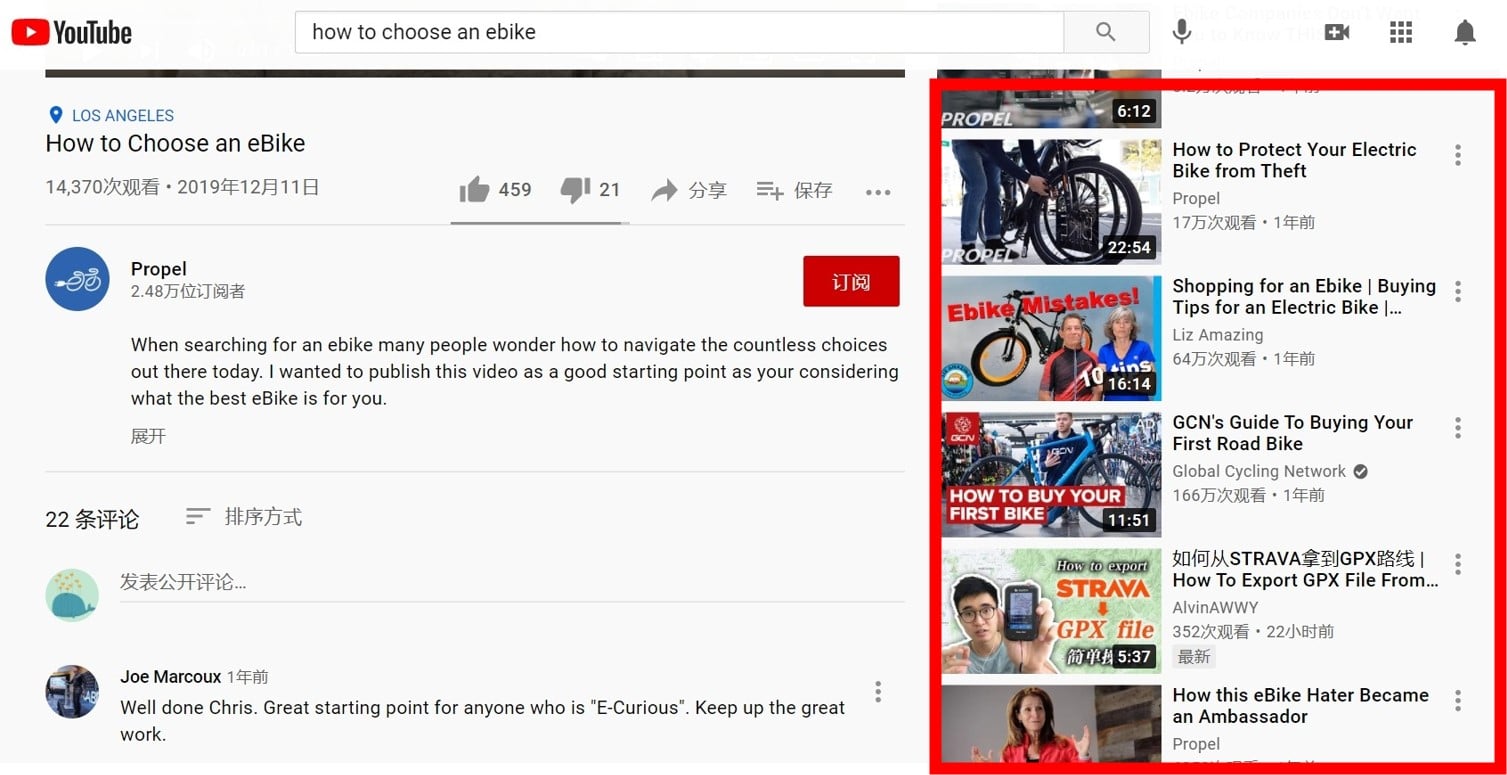The width and height of the screenshot is (1507, 775).
Task: Open the create video camera icon
Action: pos(1337,32)
